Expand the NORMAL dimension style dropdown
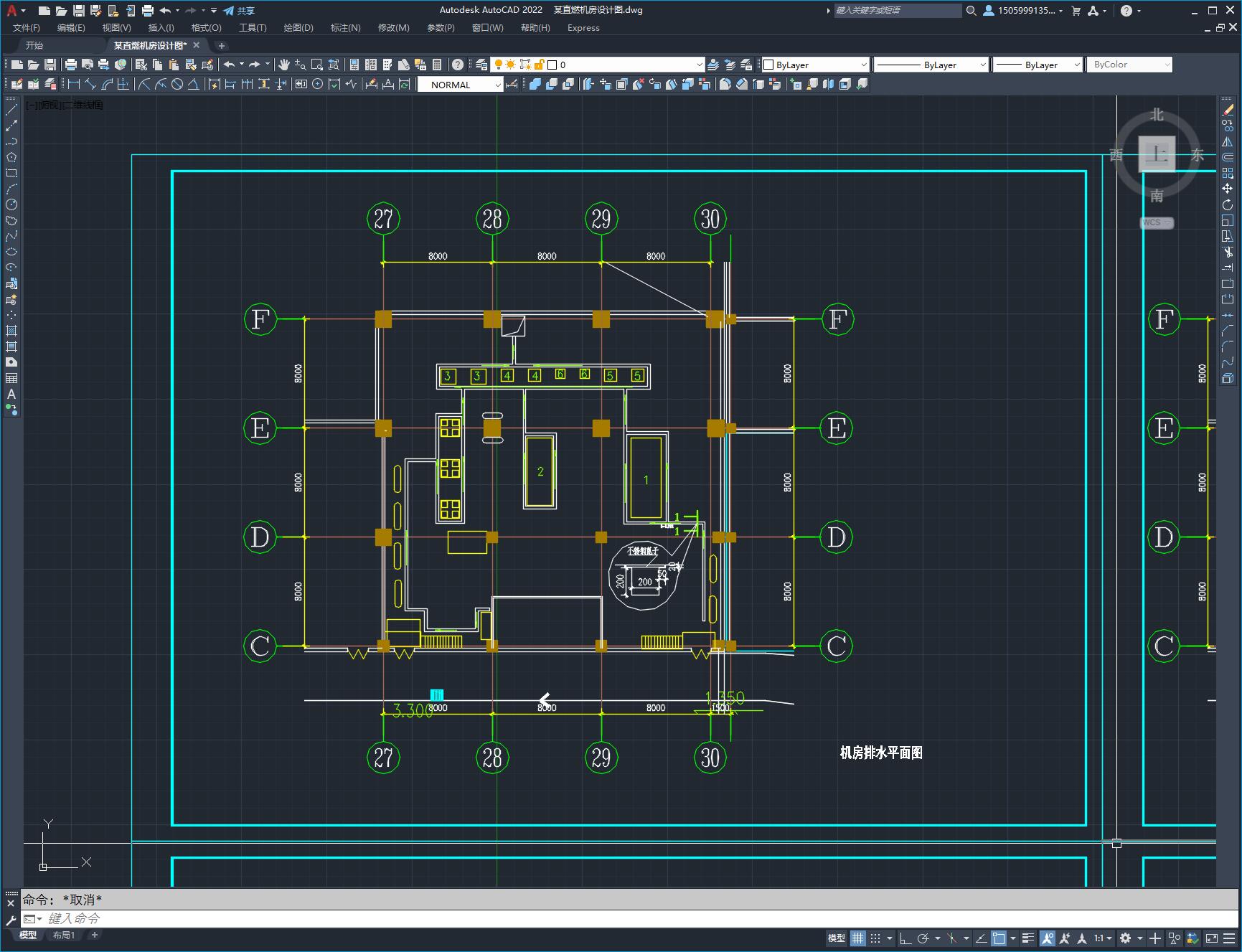This screenshot has width=1242, height=952. (x=499, y=85)
